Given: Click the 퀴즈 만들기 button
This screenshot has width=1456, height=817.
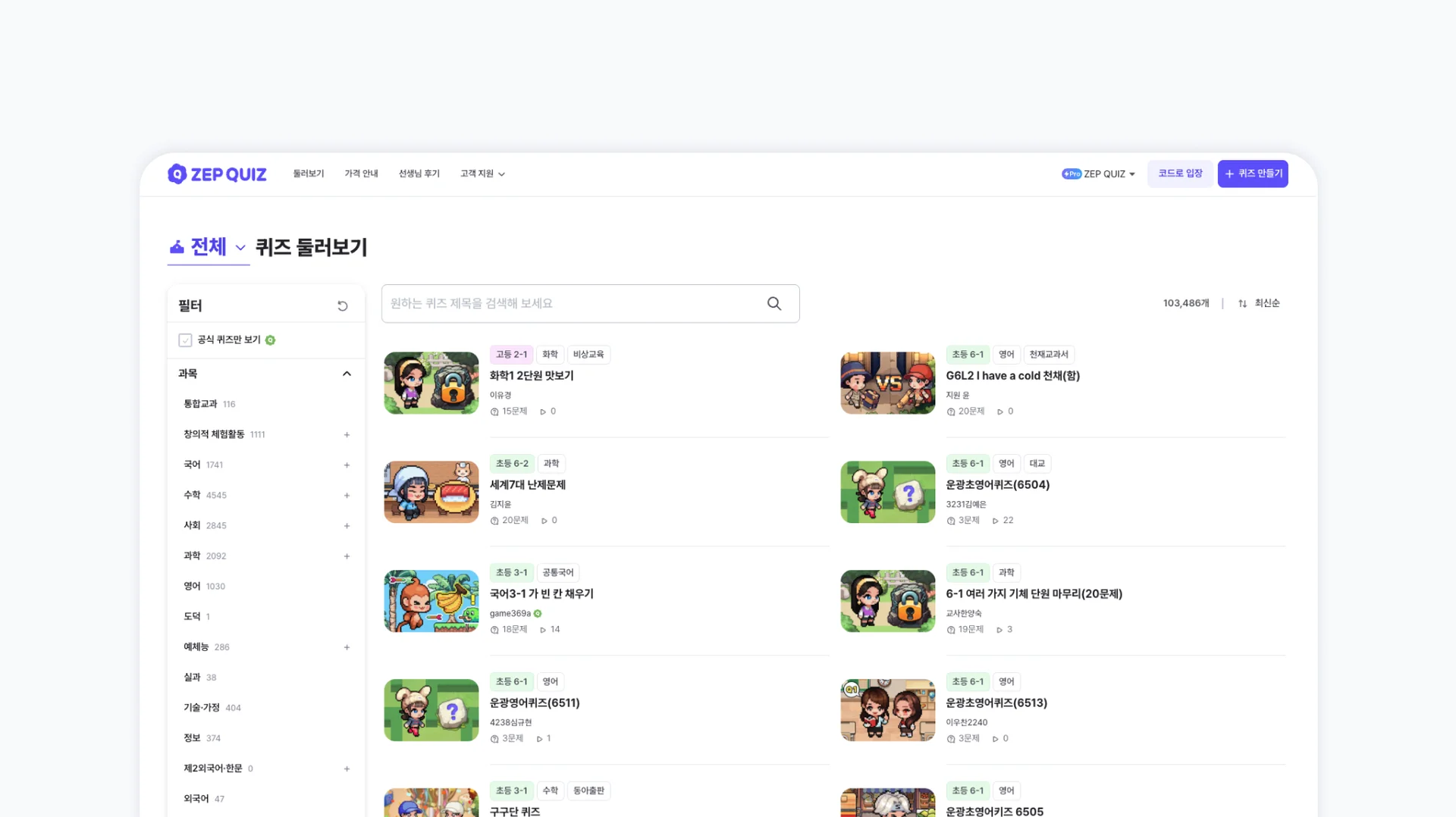Looking at the screenshot, I should [x=1253, y=174].
